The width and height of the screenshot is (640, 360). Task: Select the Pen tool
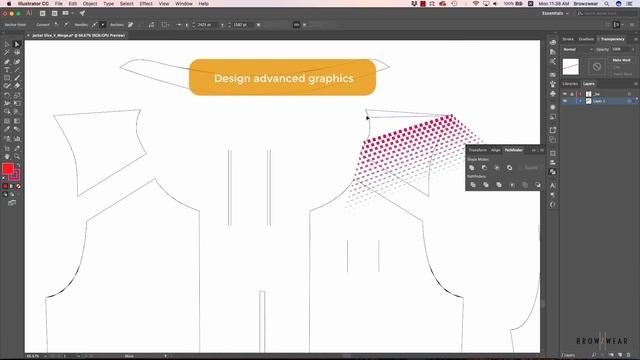[7, 62]
